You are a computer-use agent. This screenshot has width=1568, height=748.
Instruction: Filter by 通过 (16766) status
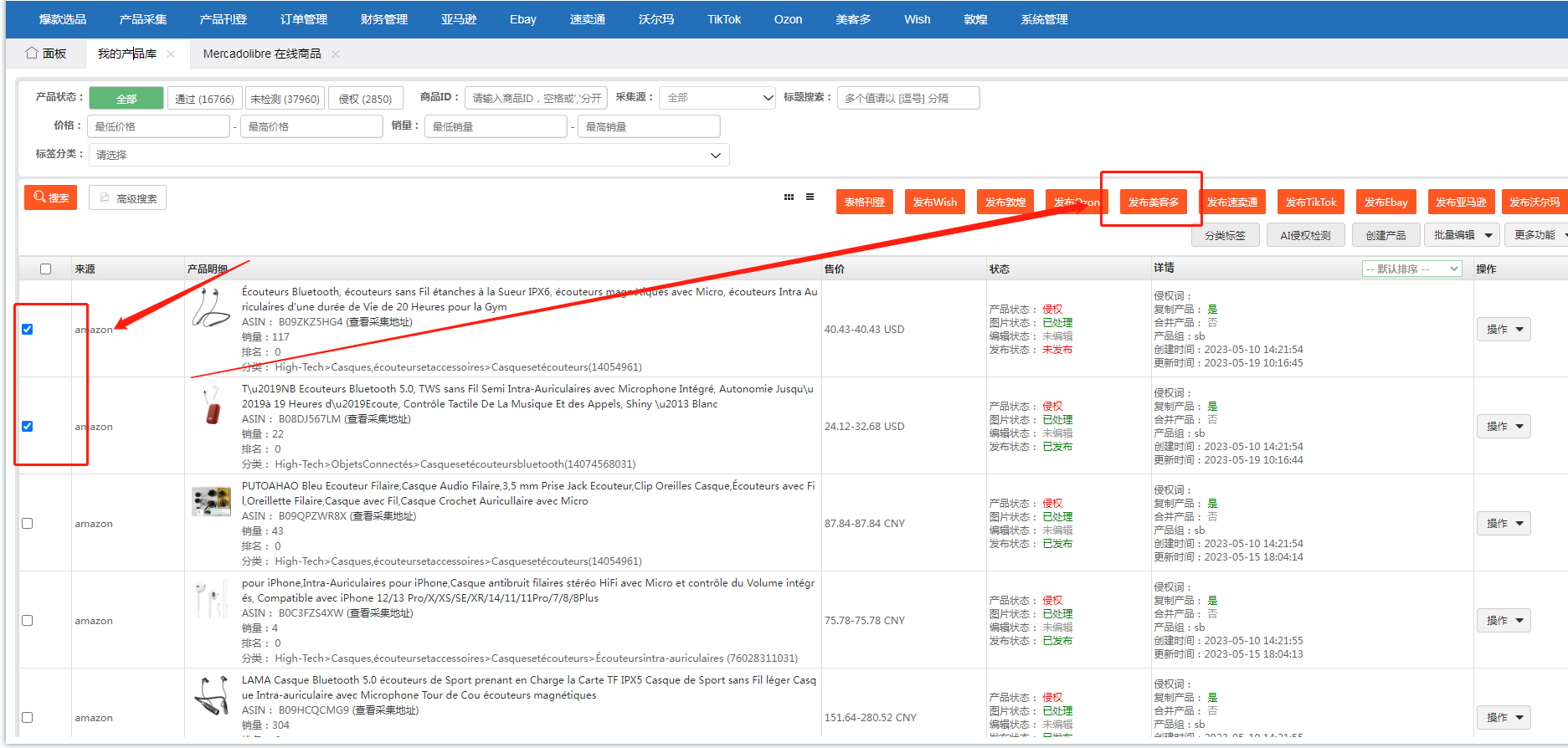(x=205, y=99)
